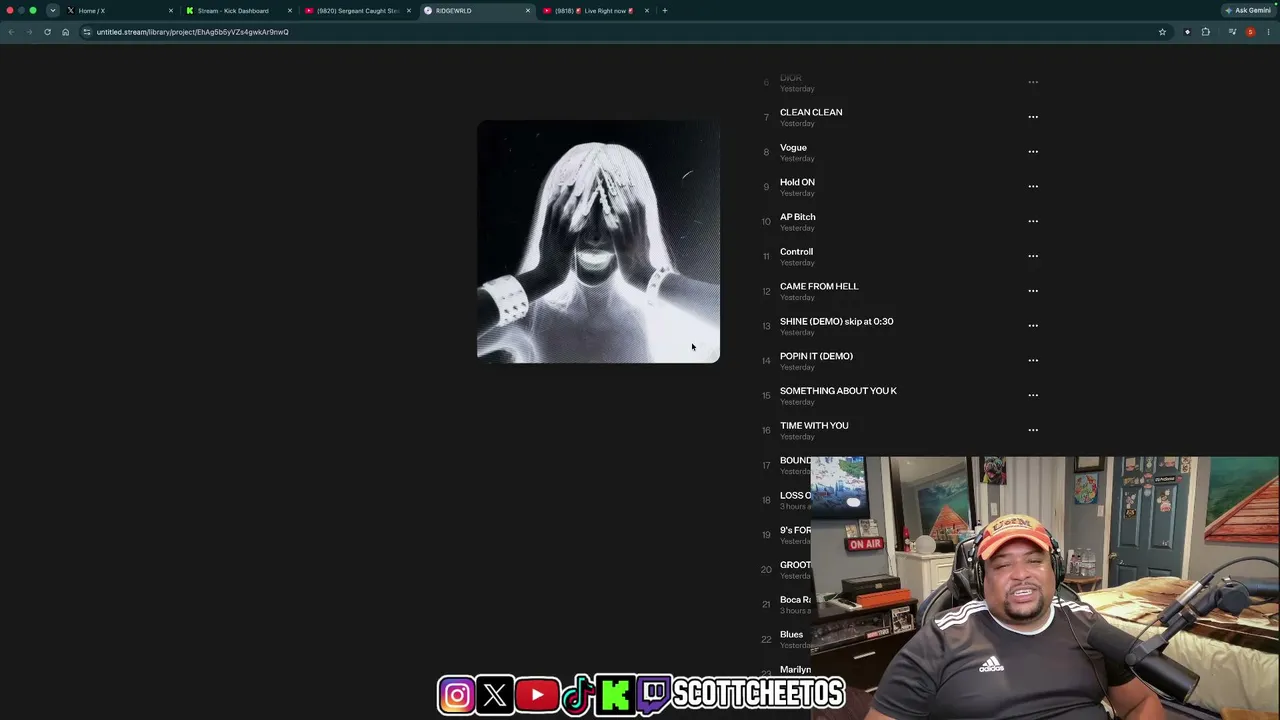
Task: Open more options for SHINE (DEMO) track
Action: click(x=1033, y=325)
